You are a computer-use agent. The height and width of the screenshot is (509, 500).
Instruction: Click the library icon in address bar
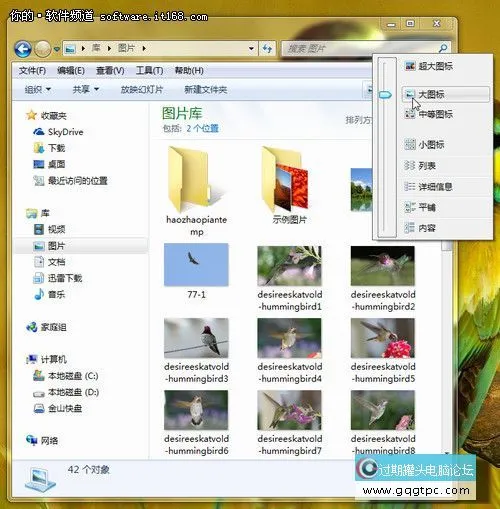pos(70,49)
